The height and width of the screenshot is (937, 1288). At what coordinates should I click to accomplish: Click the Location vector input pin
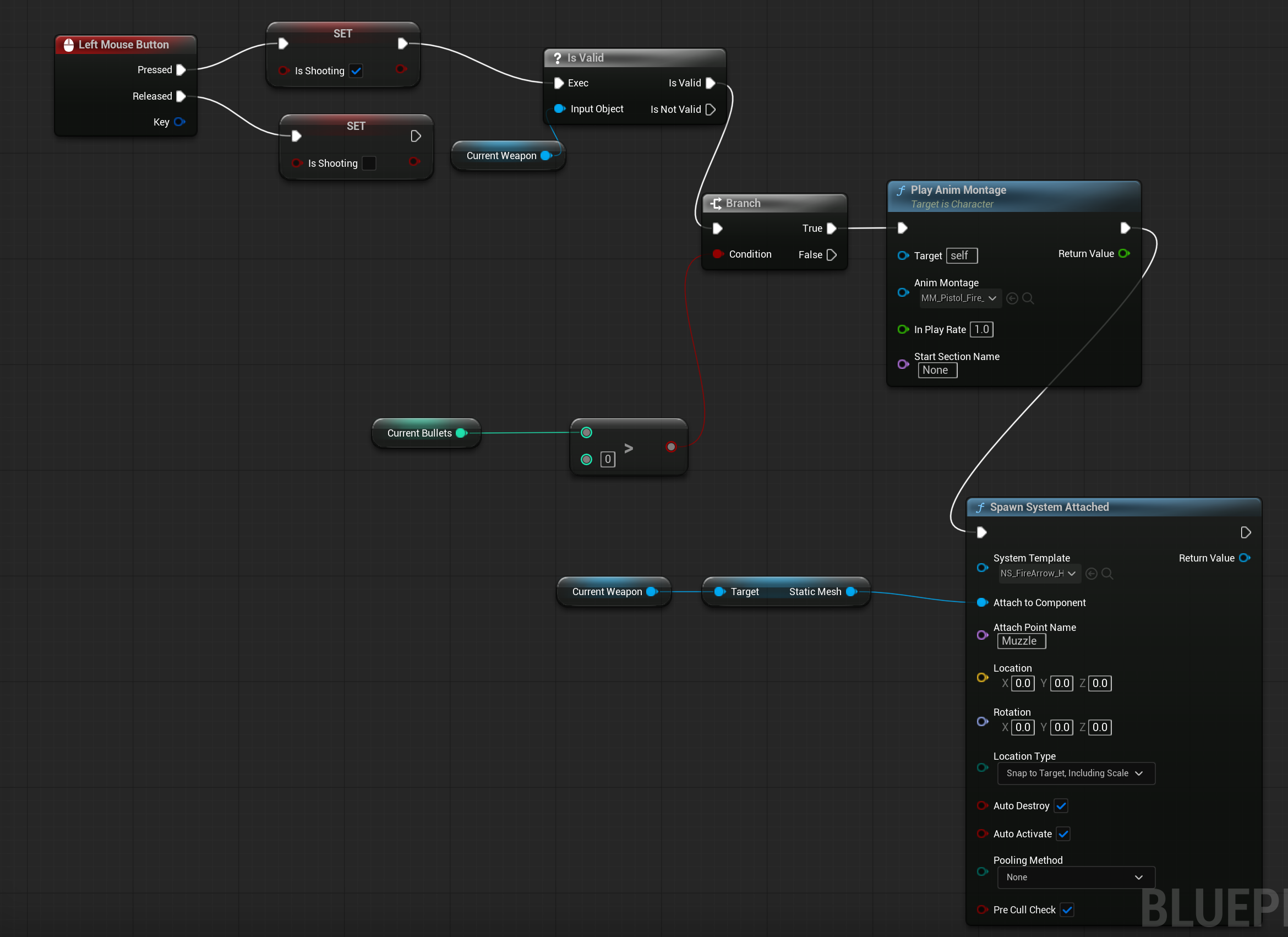pos(982,678)
